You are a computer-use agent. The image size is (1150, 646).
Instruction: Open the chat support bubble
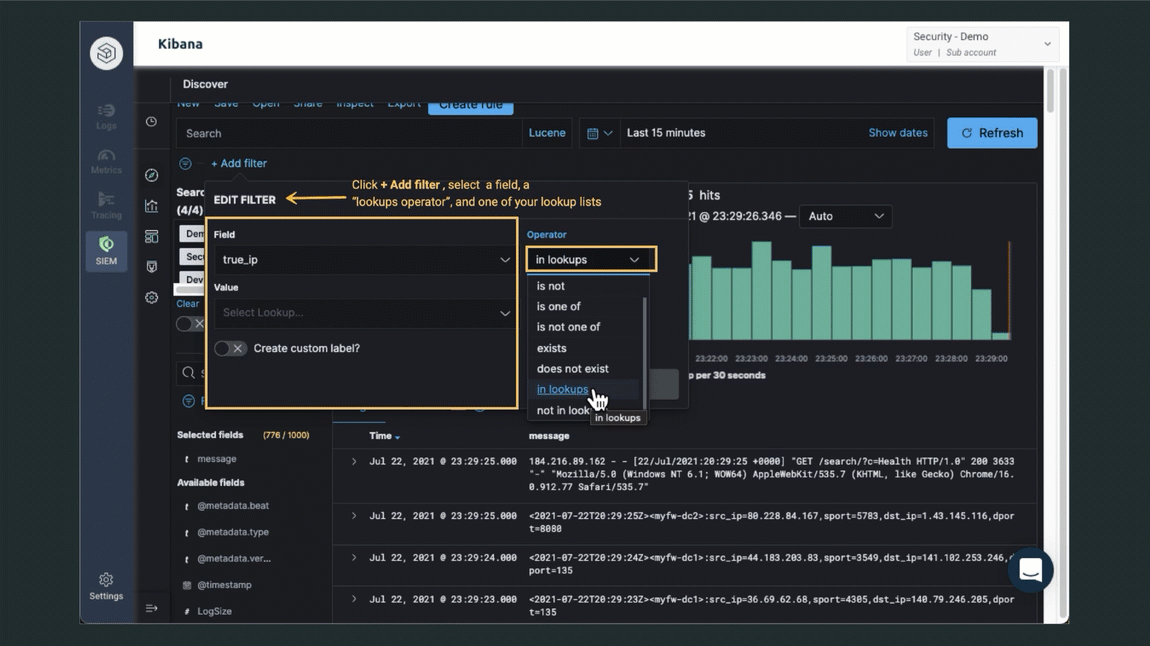pyautogui.click(x=1030, y=570)
